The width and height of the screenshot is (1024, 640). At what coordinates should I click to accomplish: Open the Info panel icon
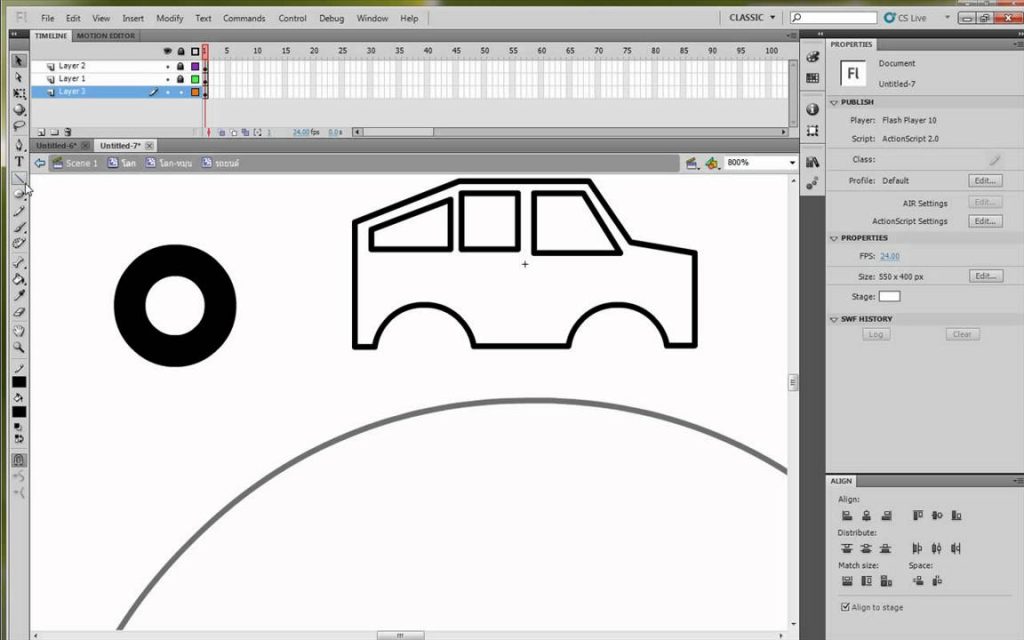click(x=812, y=109)
